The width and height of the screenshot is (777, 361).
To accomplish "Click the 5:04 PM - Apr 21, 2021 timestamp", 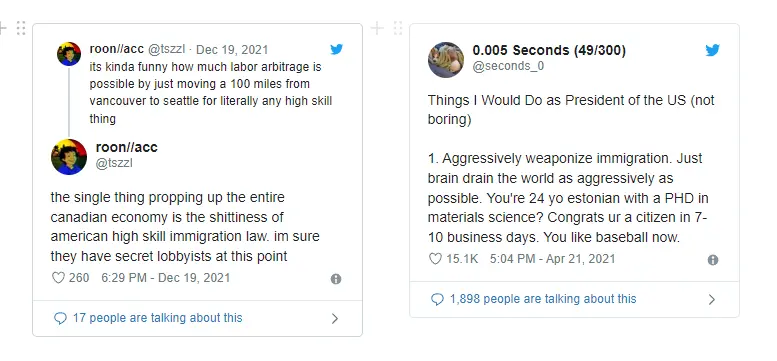I will [553, 259].
